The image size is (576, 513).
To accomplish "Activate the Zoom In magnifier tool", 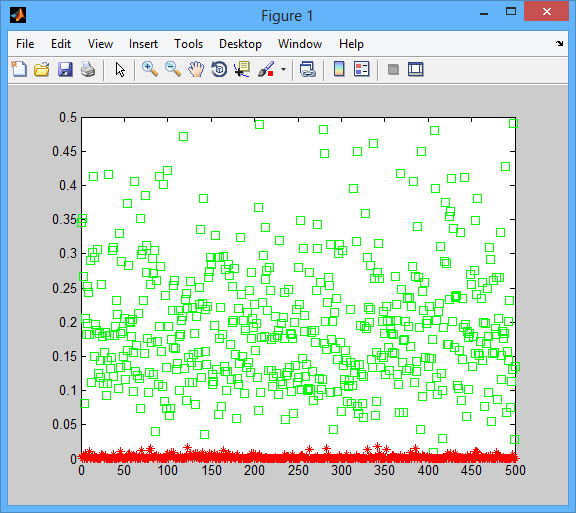I will [150, 69].
